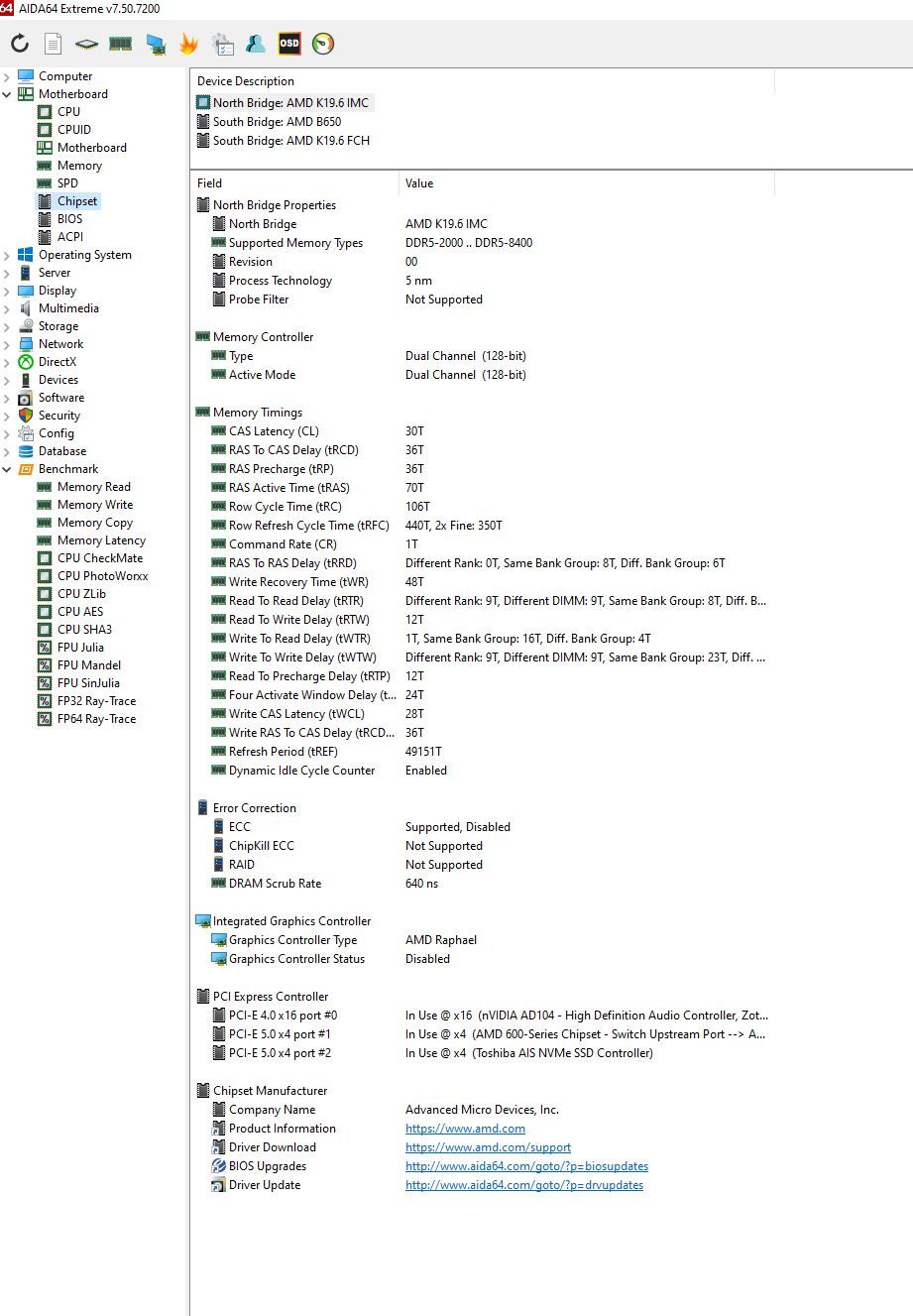
Task: Click the Refresh toolbar icon
Action: coord(20,44)
